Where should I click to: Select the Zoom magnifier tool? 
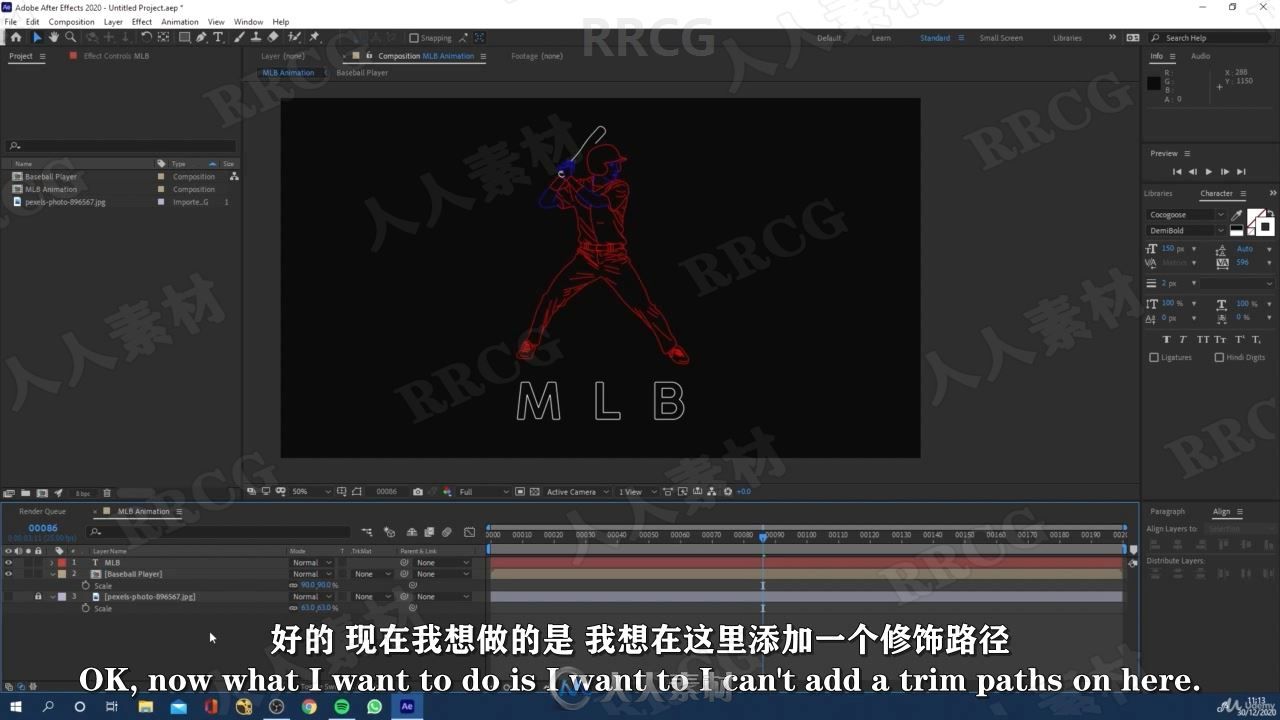70,37
